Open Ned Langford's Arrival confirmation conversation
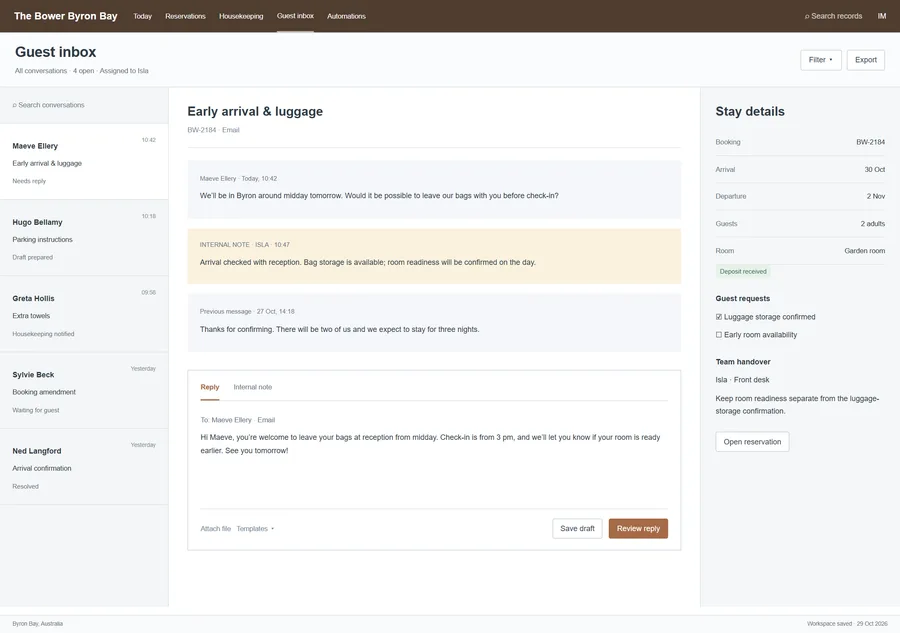 (84, 467)
